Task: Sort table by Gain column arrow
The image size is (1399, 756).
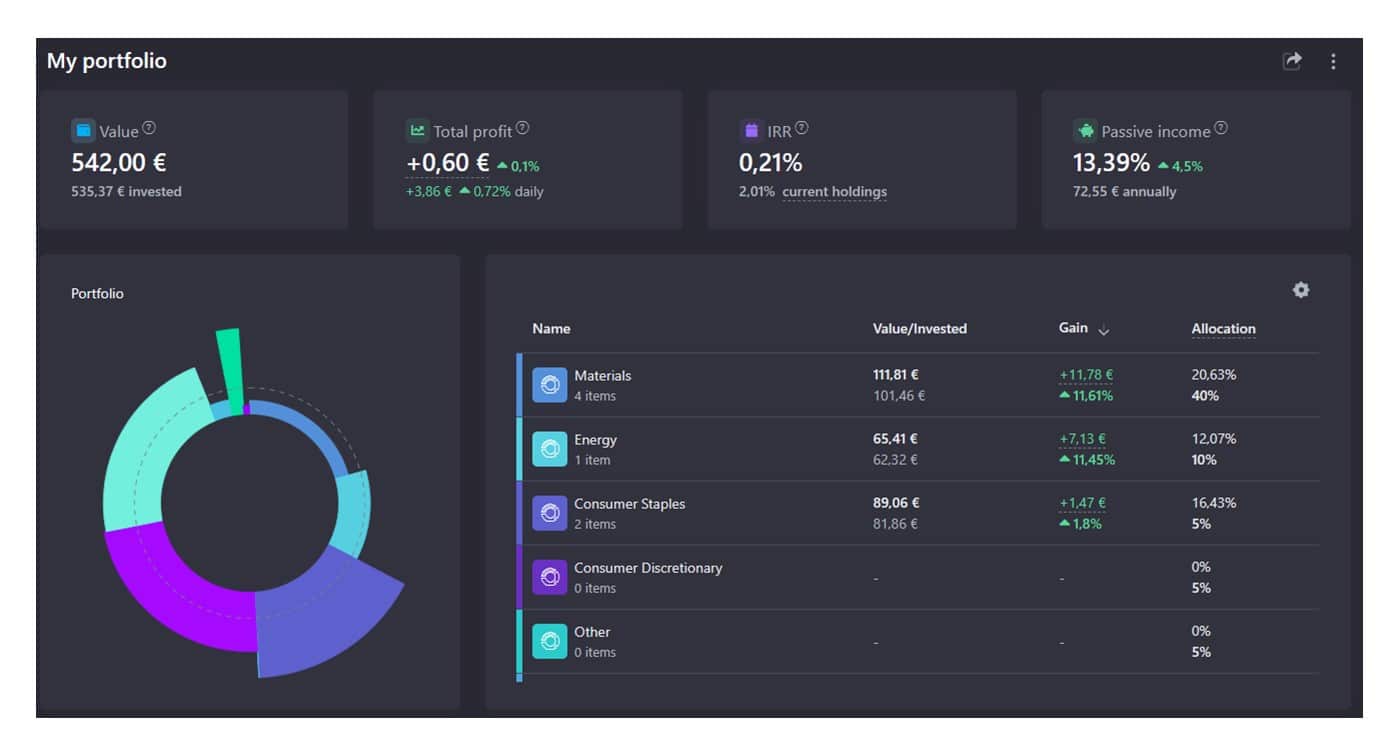Action: tap(1104, 330)
